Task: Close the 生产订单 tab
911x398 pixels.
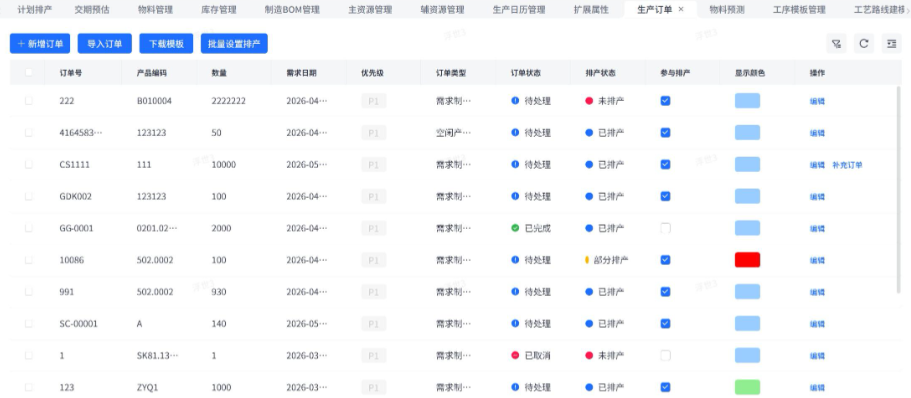Action: pyautogui.click(x=681, y=9)
